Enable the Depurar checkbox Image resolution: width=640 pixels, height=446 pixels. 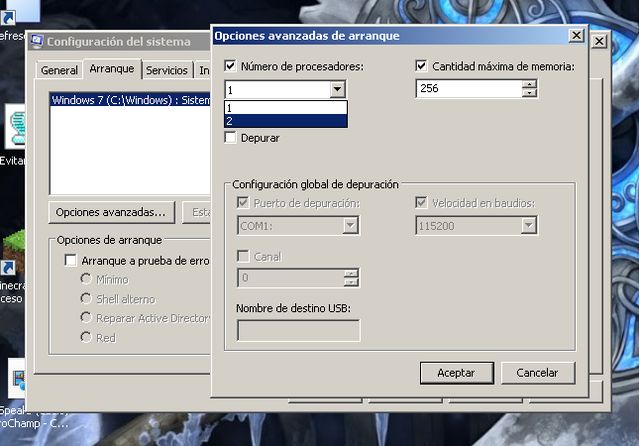(x=231, y=138)
